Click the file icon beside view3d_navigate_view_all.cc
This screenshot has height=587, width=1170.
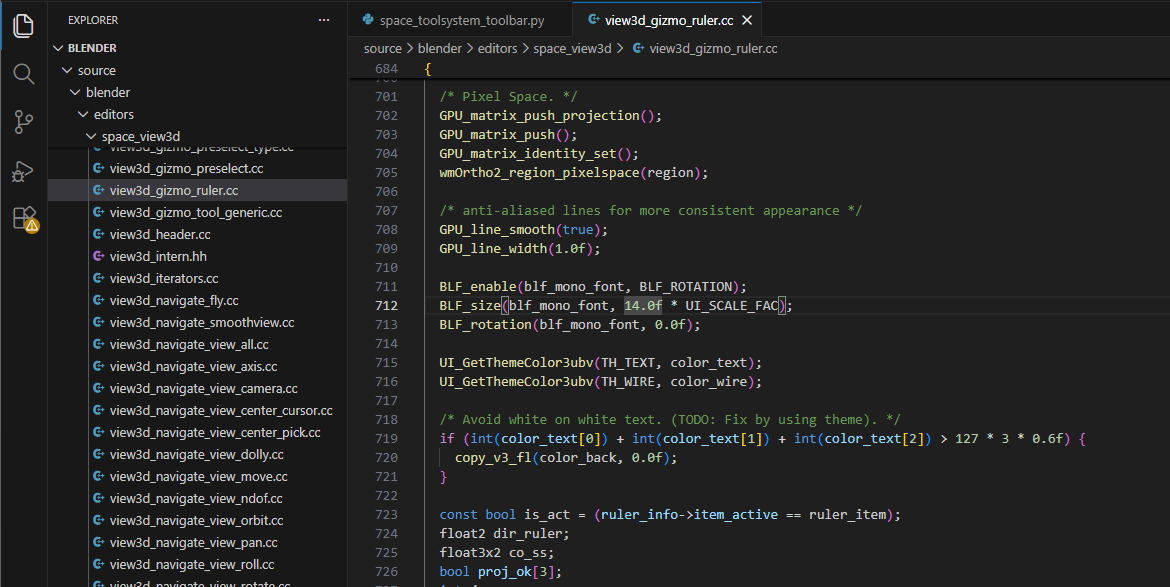[98, 345]
